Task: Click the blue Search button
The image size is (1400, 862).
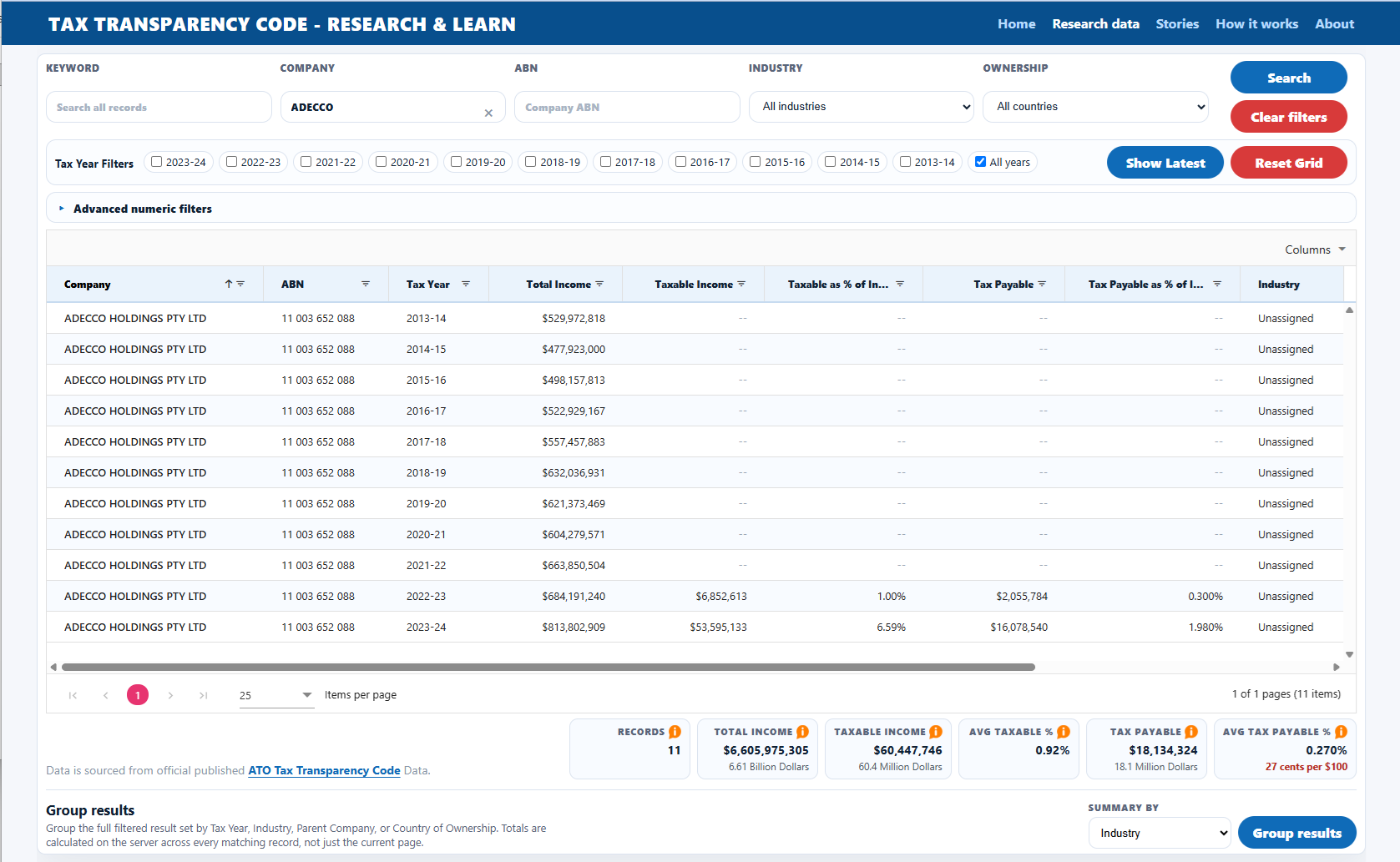Action: (1288, 78)
